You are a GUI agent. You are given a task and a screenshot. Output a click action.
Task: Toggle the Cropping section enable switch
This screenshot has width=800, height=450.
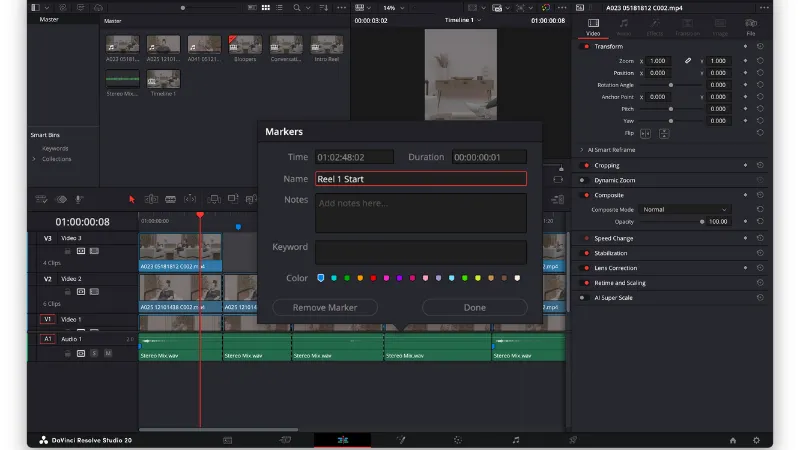coord(586,165)
